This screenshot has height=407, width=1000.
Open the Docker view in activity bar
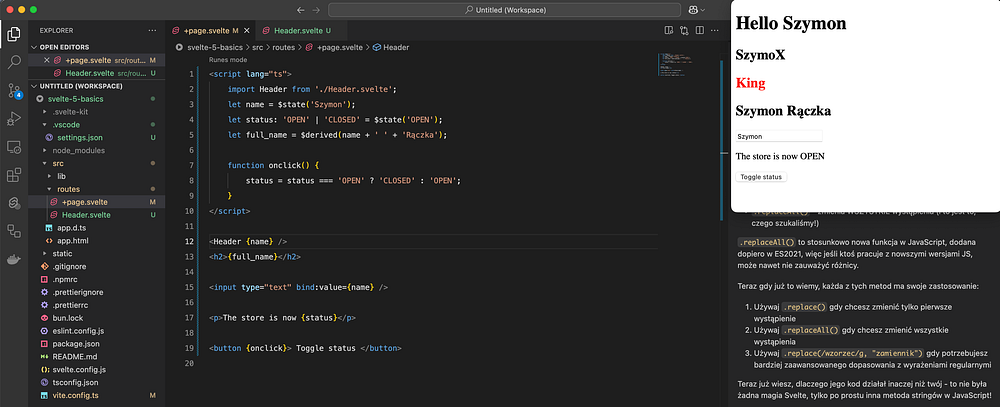[14, 262]
